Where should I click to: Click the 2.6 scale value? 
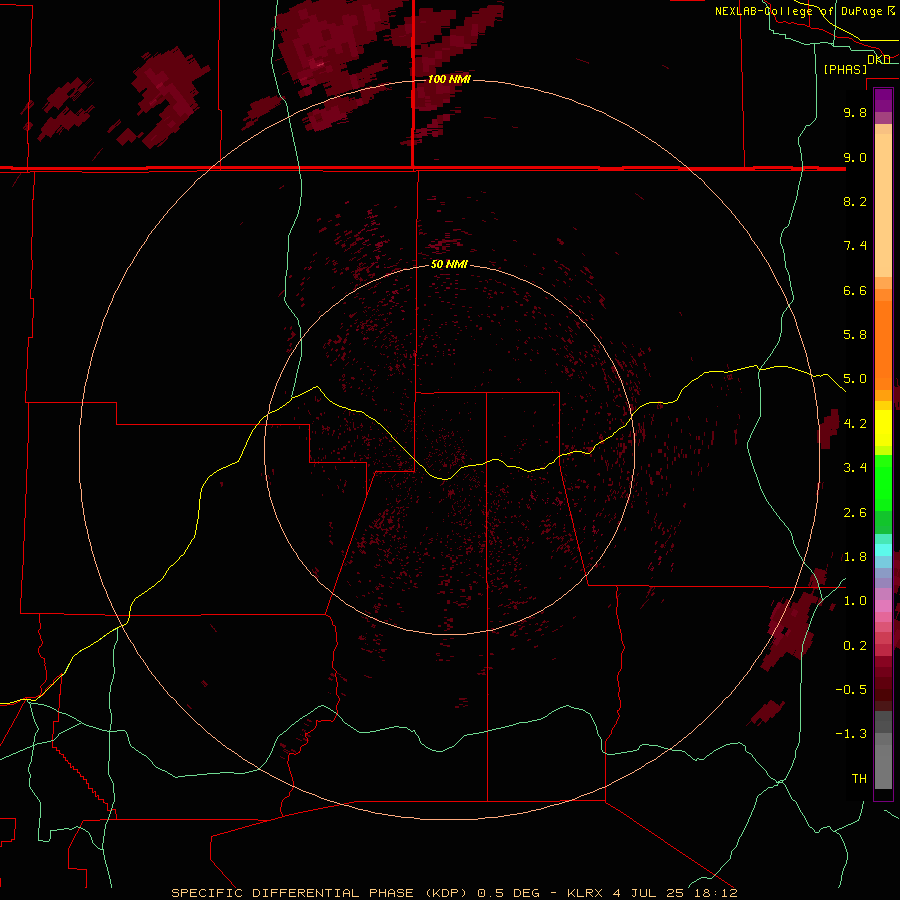pyautogui.click(x=855, y=513)
